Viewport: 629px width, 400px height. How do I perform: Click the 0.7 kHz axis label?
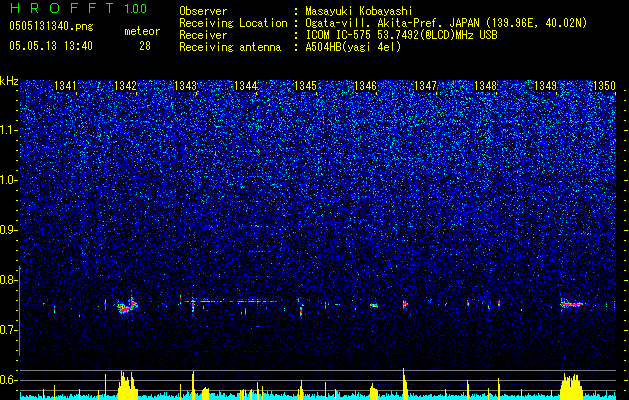click(x=9, y=330)
